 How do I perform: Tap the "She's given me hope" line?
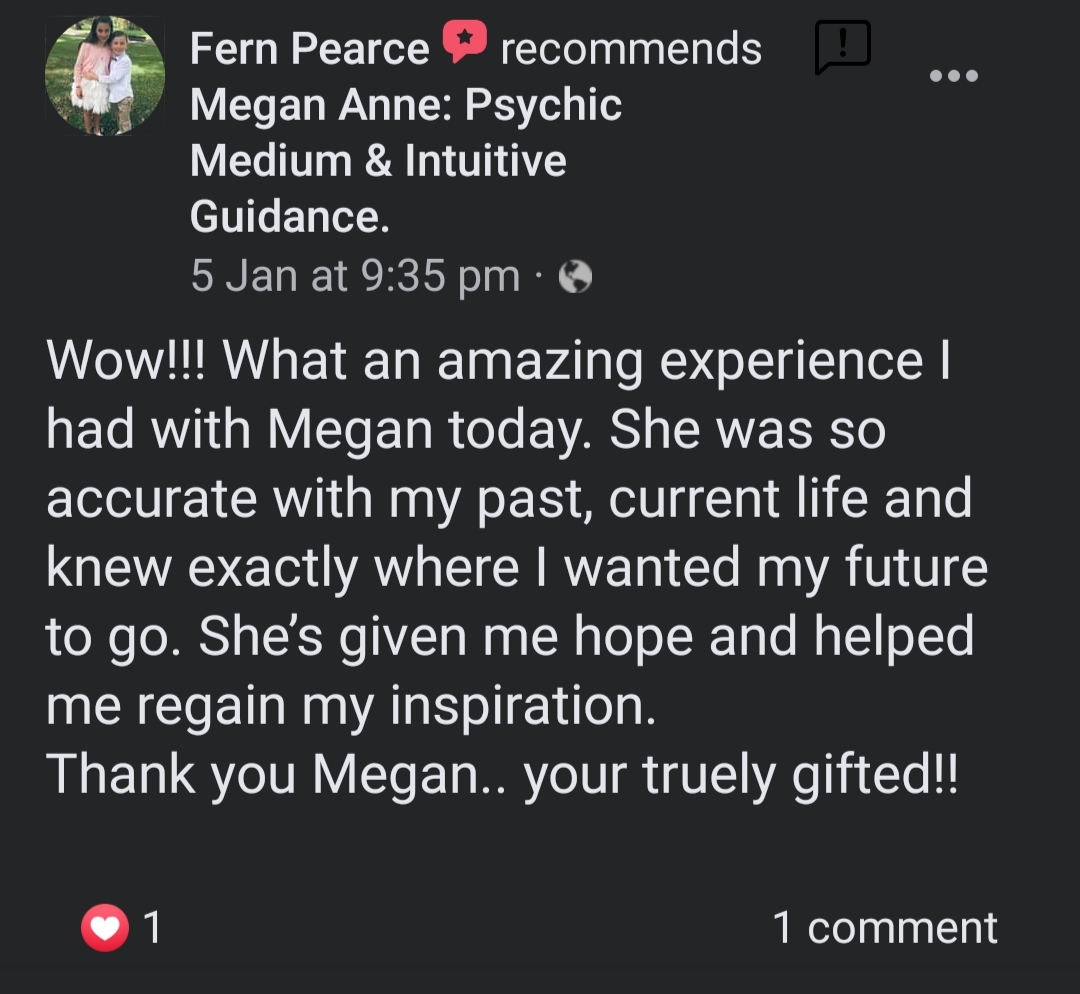click(510, 637)
